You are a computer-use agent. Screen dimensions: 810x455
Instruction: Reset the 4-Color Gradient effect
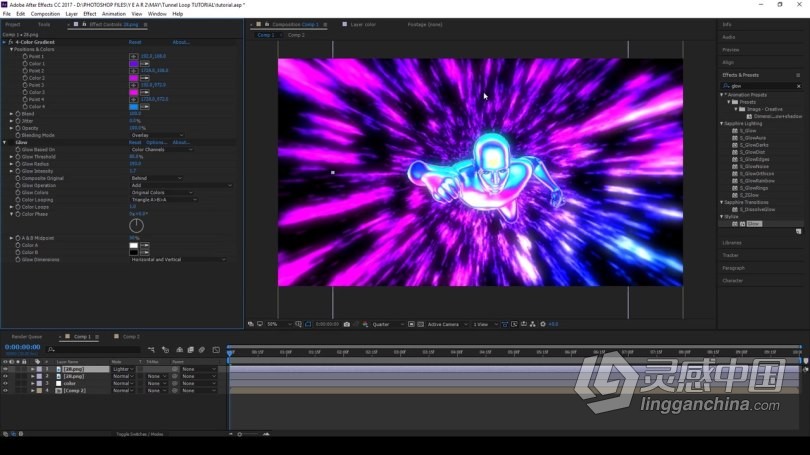tap(135, 42)
